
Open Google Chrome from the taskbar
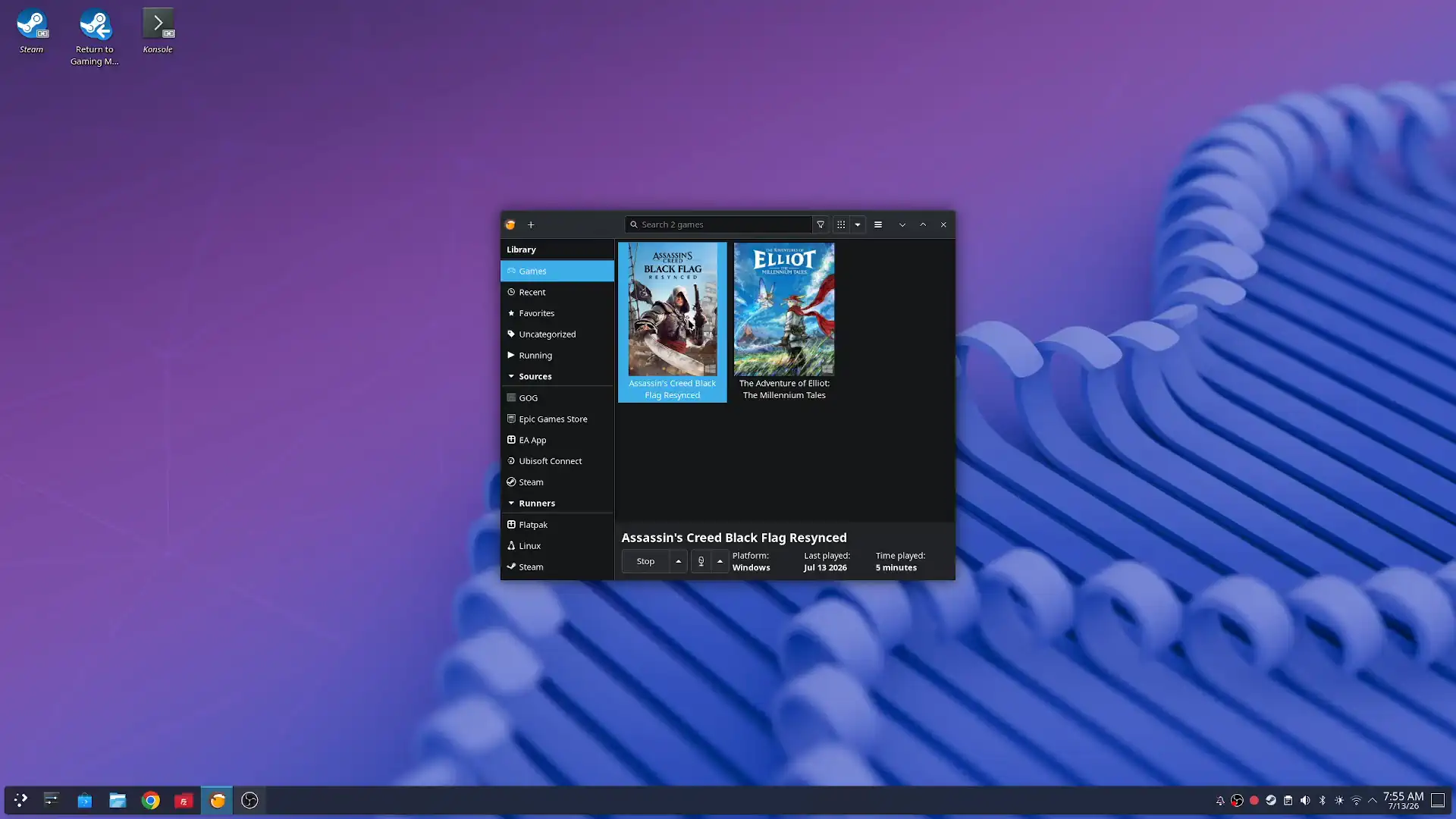[151, 800]
